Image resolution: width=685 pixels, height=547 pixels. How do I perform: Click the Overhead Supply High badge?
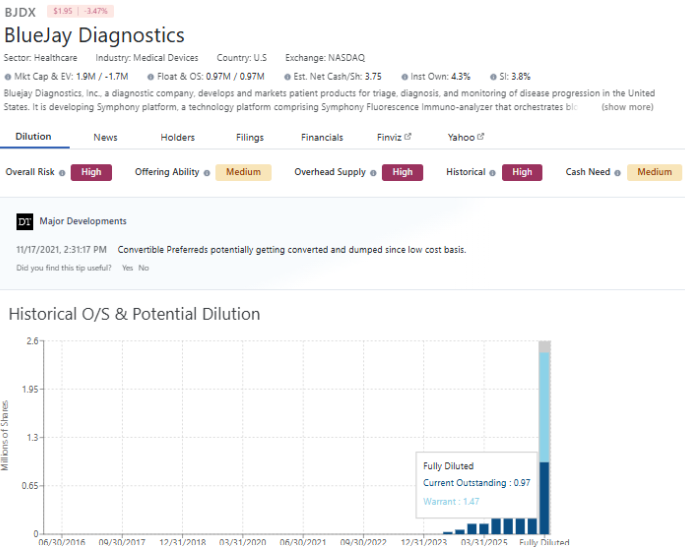[402, 172]
